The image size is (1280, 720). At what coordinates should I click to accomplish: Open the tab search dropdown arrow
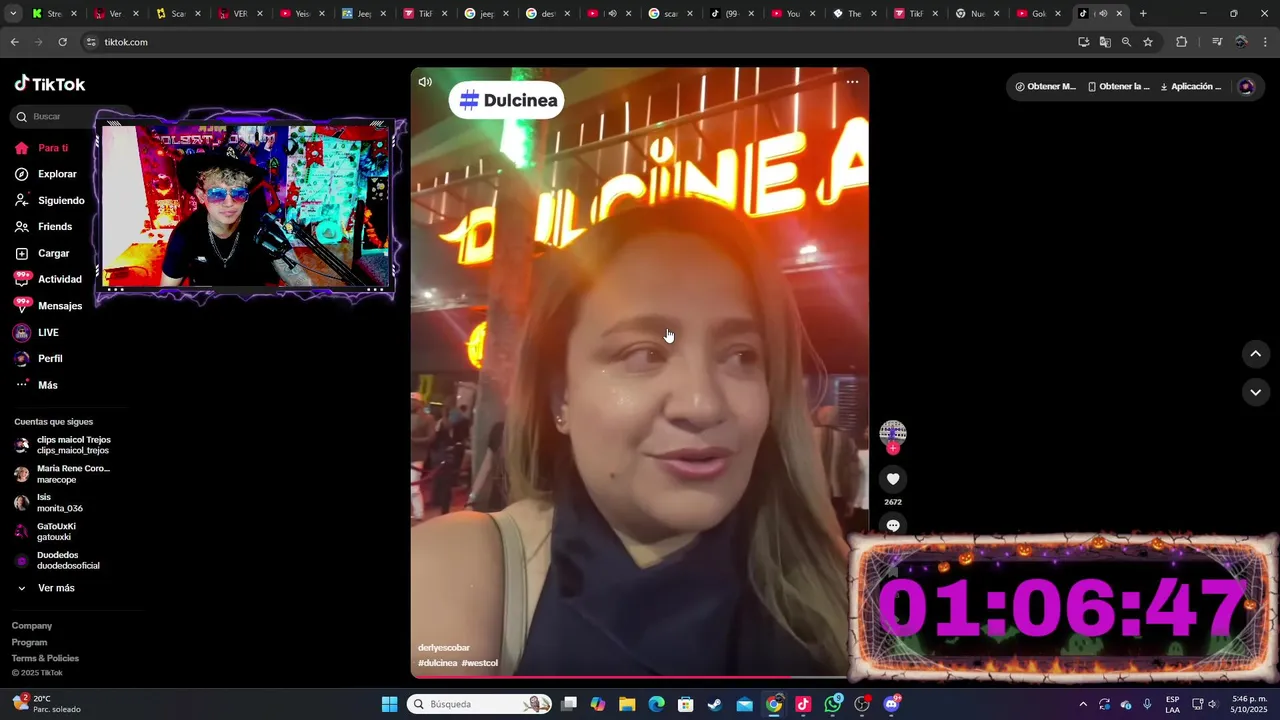[x=13, y=14]
